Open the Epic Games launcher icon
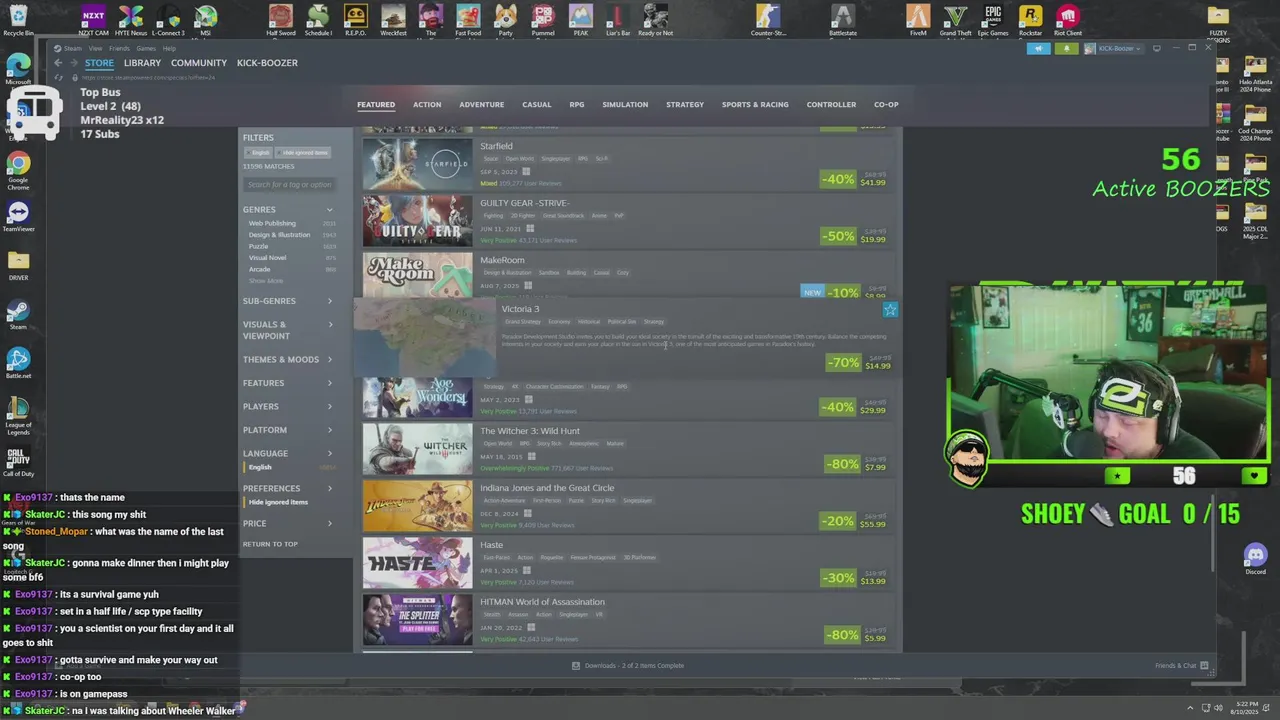Image resolution: width=1280 pixels, height=720 pixels. point(993,20)
